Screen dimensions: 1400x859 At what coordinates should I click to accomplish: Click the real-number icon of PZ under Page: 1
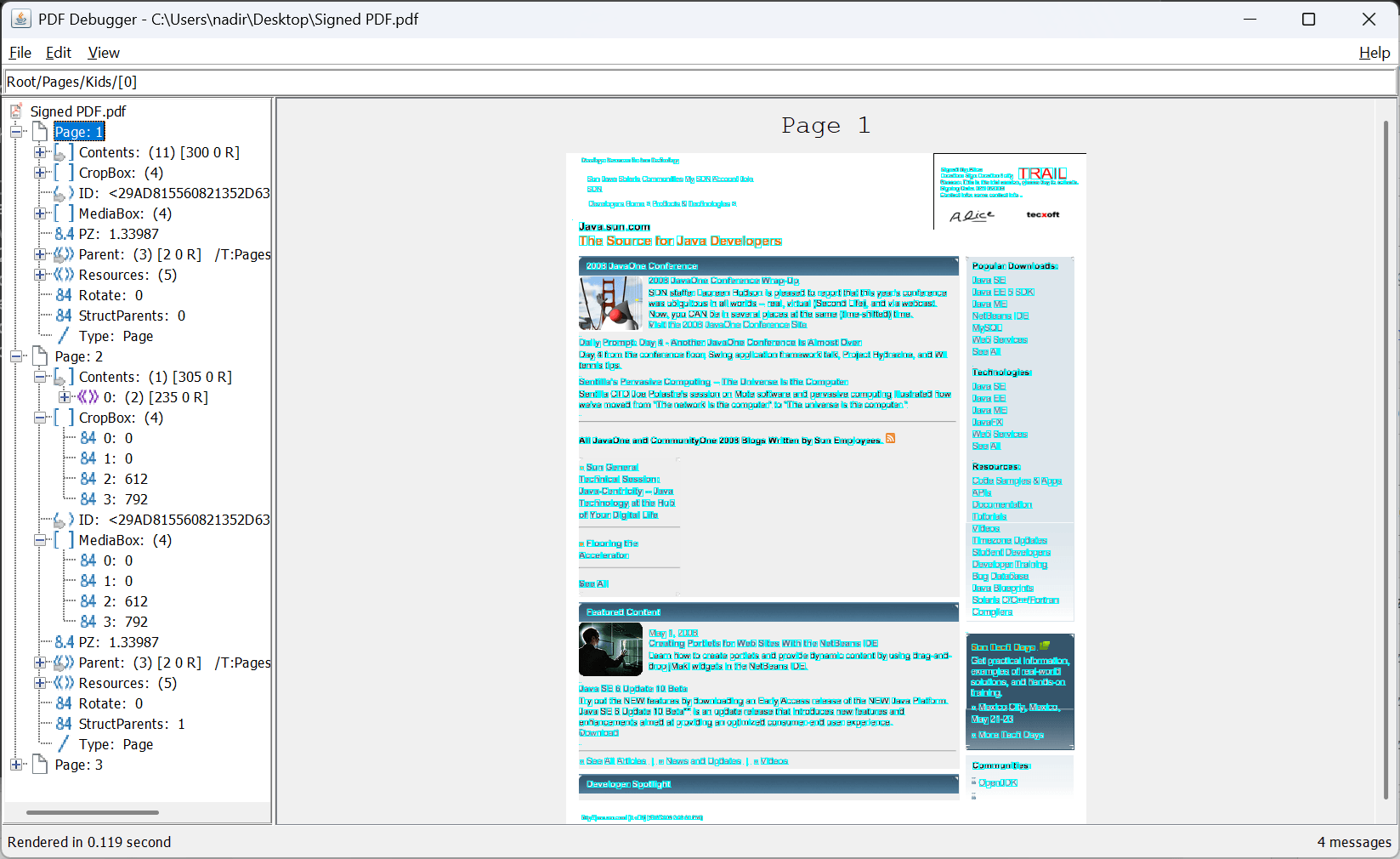click(x=64, y=234)
